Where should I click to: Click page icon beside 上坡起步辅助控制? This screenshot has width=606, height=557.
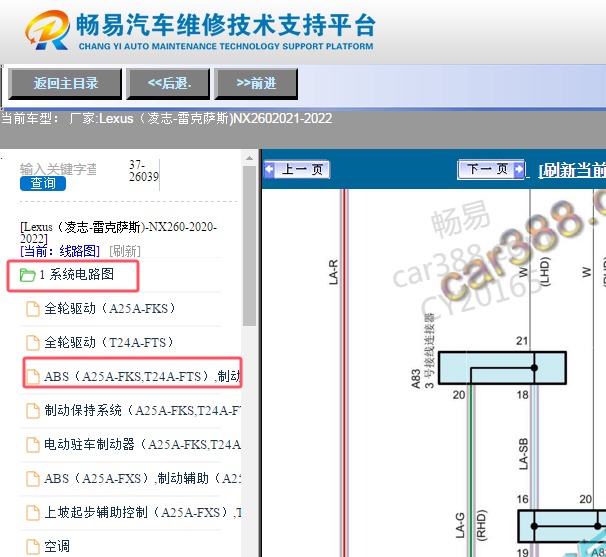tap(33, 513)
